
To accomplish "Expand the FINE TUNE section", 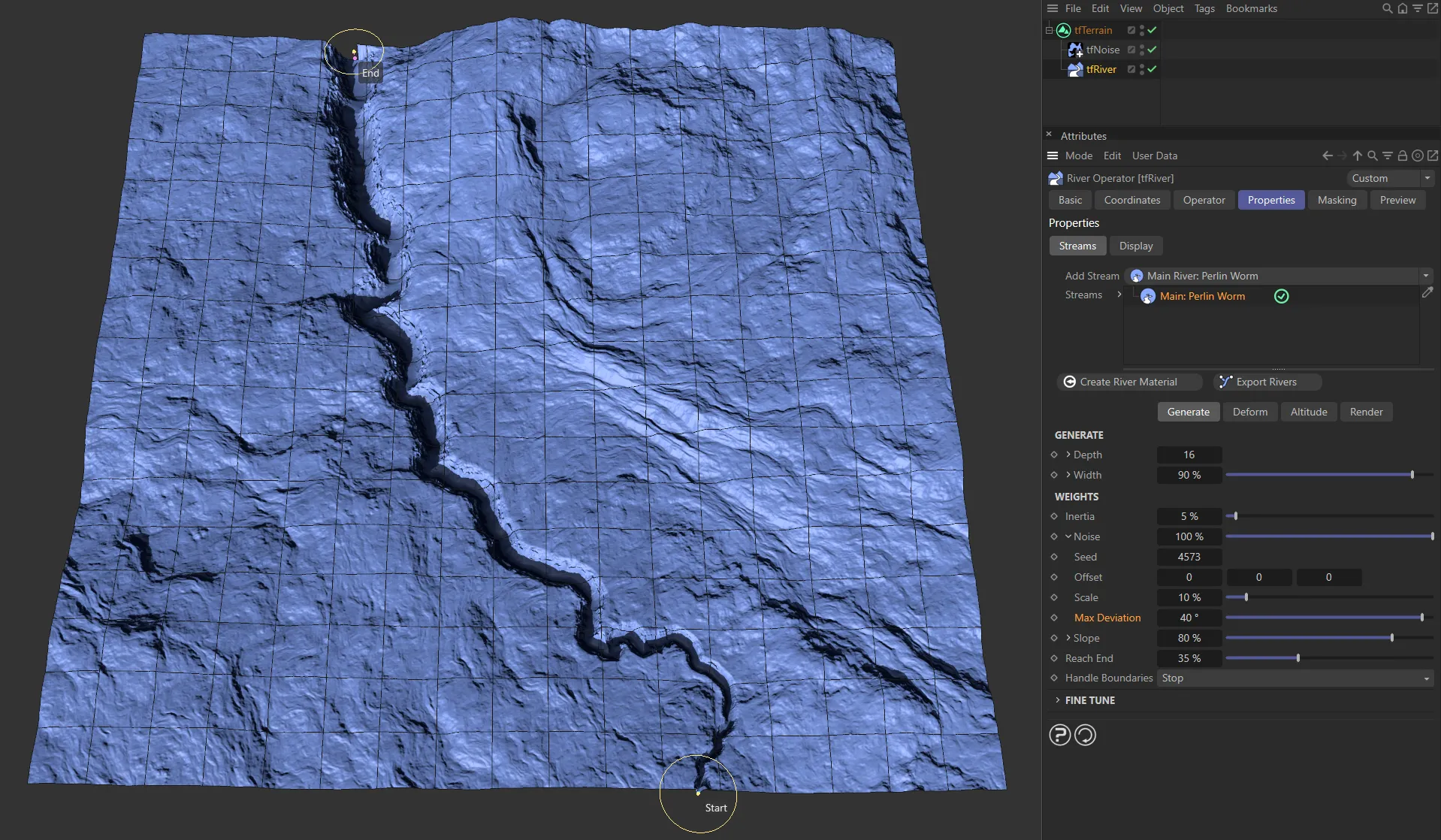I will pos(1089,699).
